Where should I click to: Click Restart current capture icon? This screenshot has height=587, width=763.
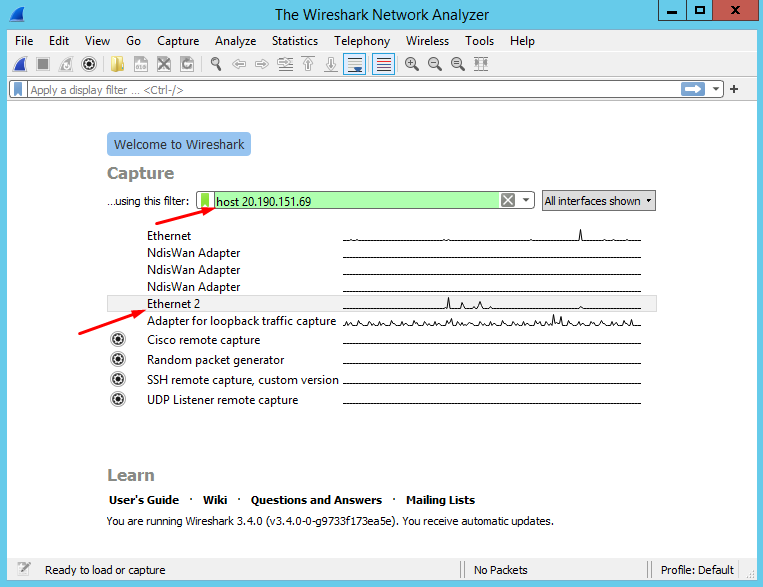66,64
